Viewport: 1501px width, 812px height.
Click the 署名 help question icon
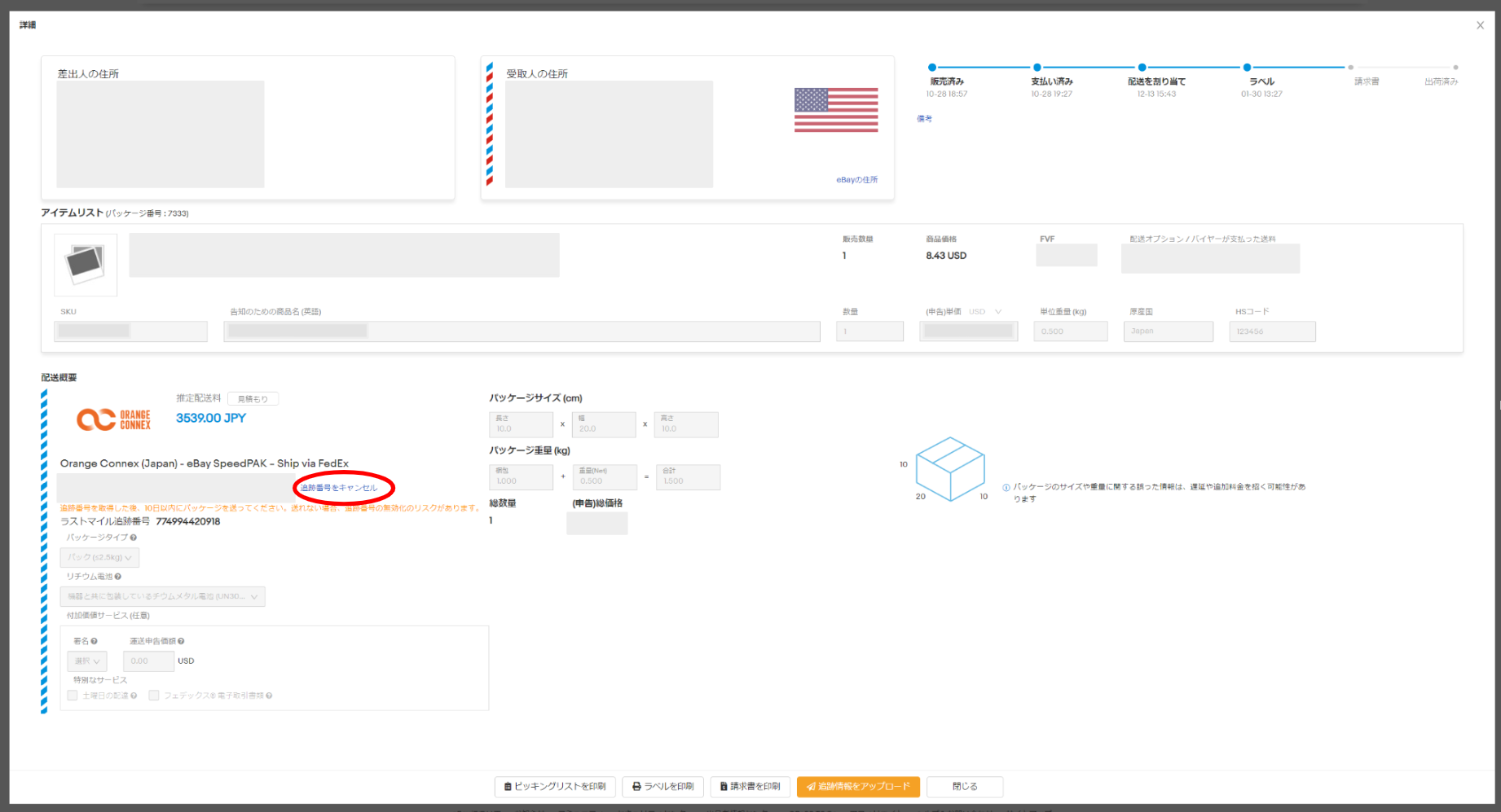[x=95, y=642]
